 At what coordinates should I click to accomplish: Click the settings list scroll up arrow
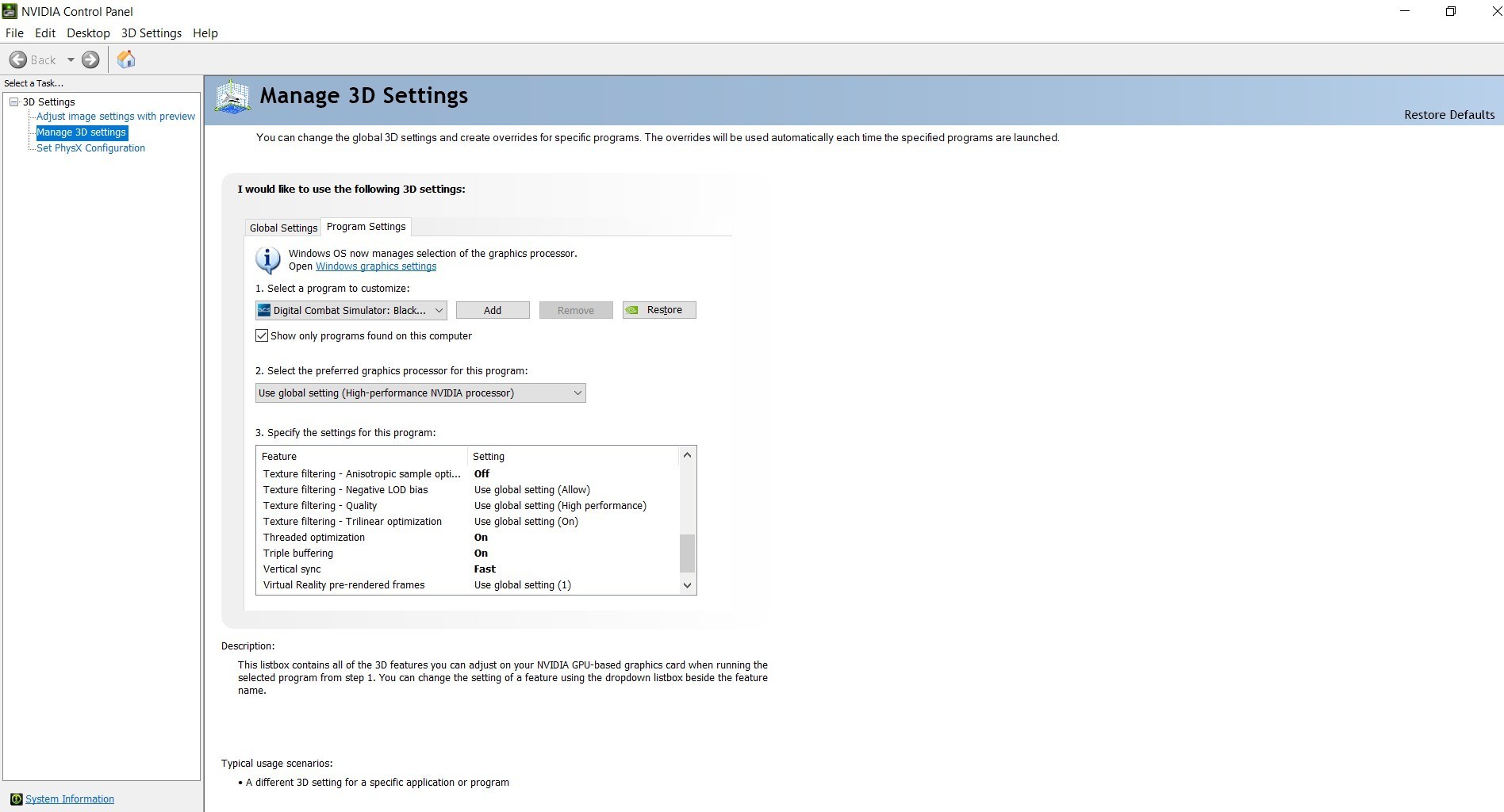688,455
